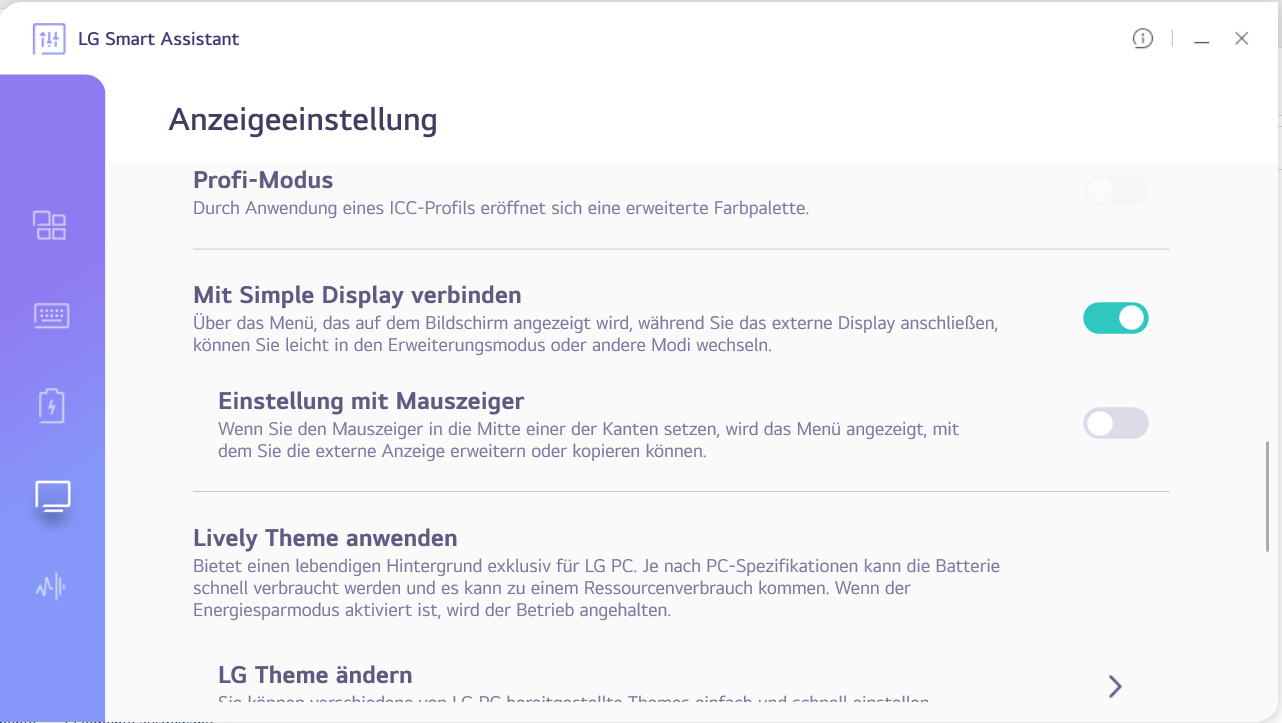Open keyboard settings in the sidebar
The height and width of the screenshot is (723, 1282).
(51, 316)
